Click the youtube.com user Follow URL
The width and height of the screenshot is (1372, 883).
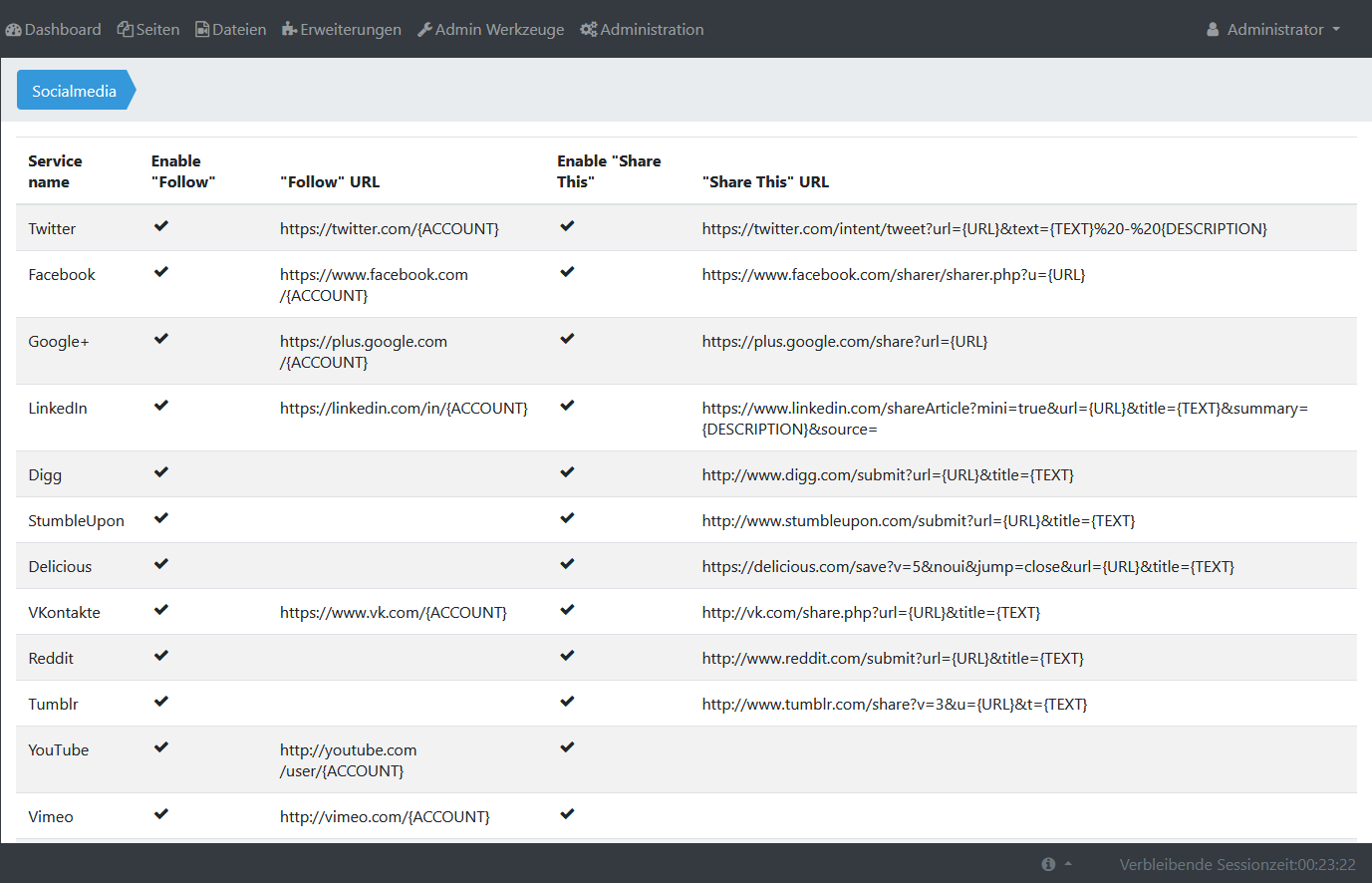click(x=349, y=760)
